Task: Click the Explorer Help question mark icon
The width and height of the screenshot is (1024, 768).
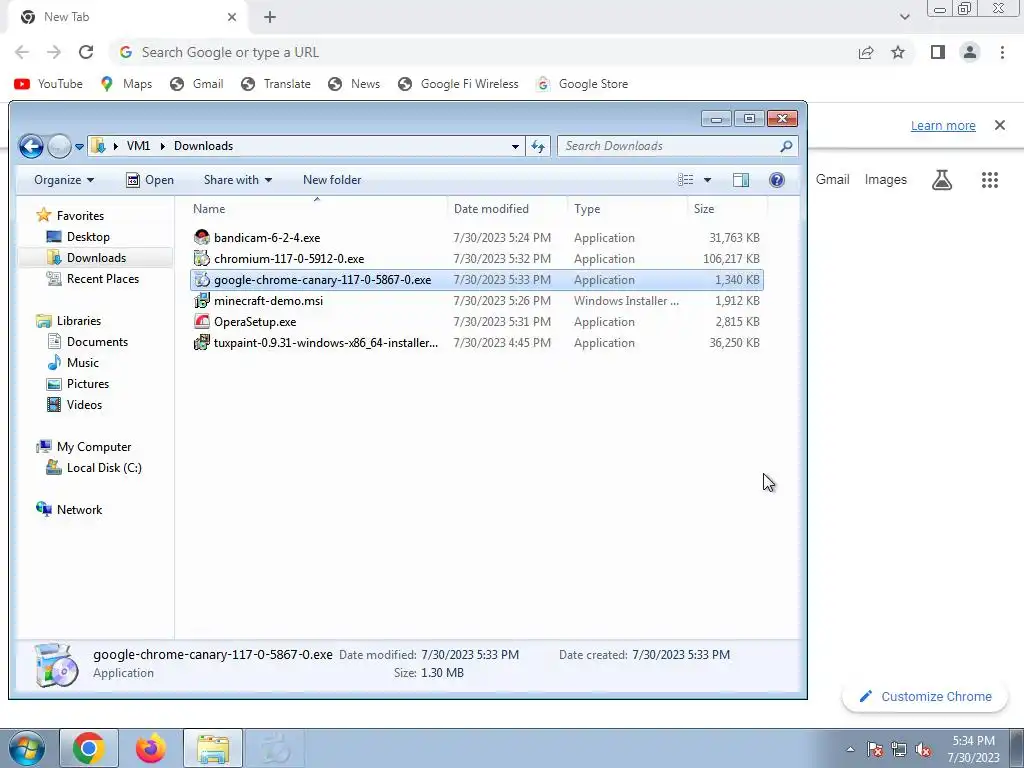Action: click(776, 180)
